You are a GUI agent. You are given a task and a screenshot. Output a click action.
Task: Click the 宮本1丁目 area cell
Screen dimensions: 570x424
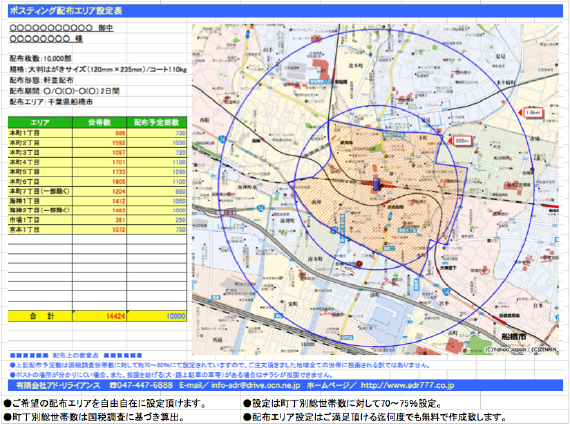[x=40, y=229]
